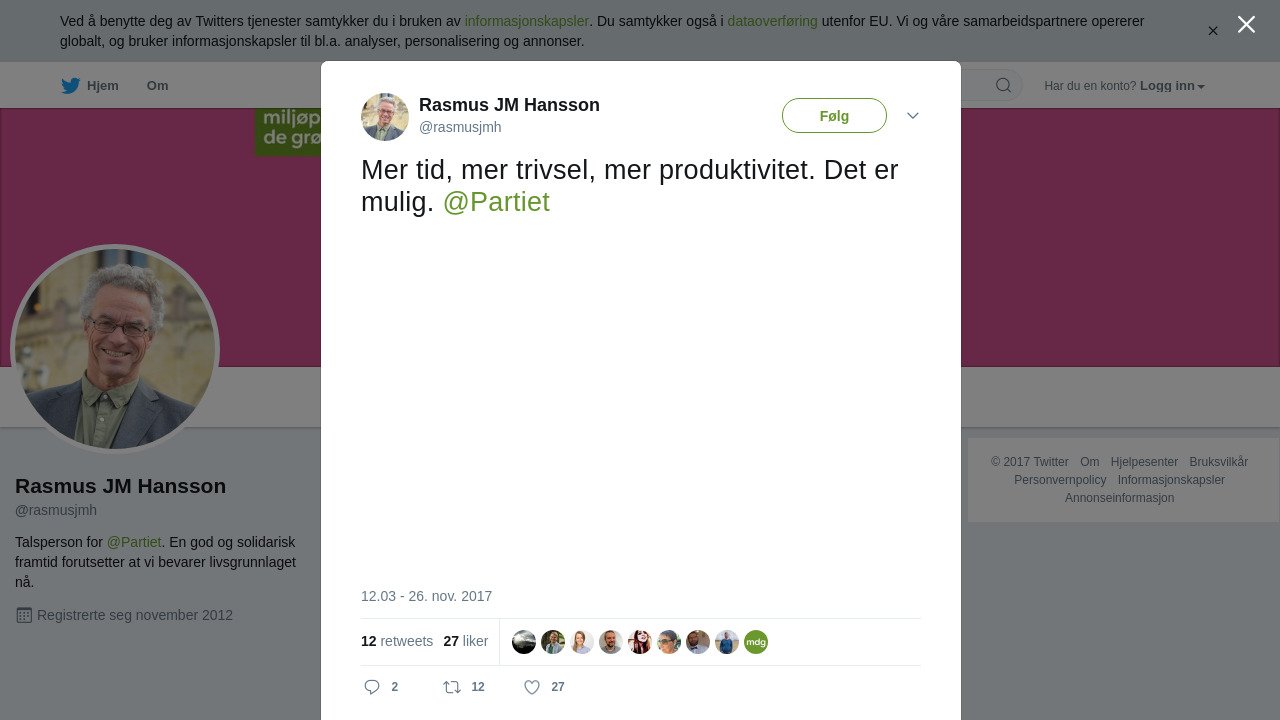Open Rasmus JM Hansson's avatar in tweet

[385, 117]
